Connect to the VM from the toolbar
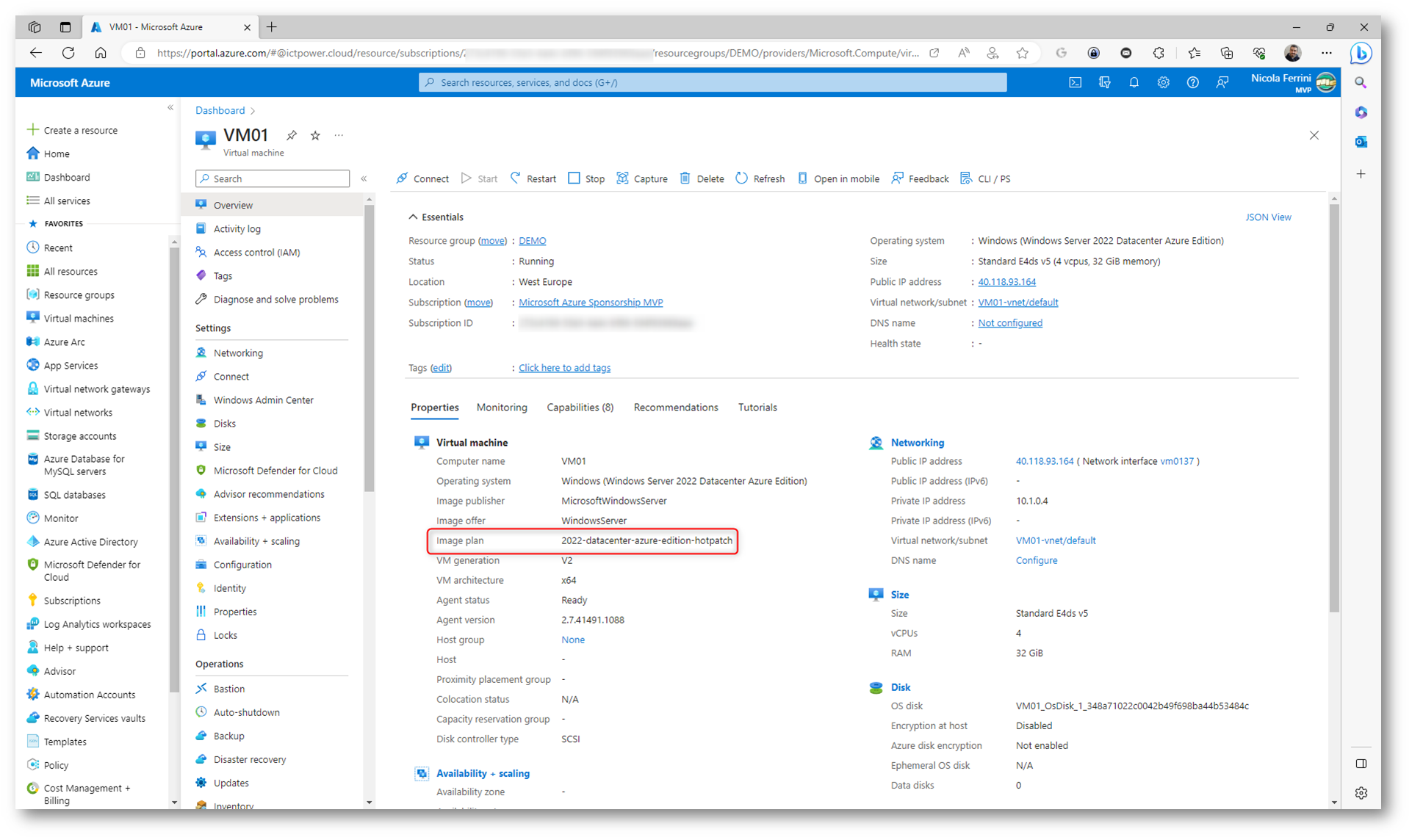The width and height of the screenshot is (1412, 840). pos(422,178)
